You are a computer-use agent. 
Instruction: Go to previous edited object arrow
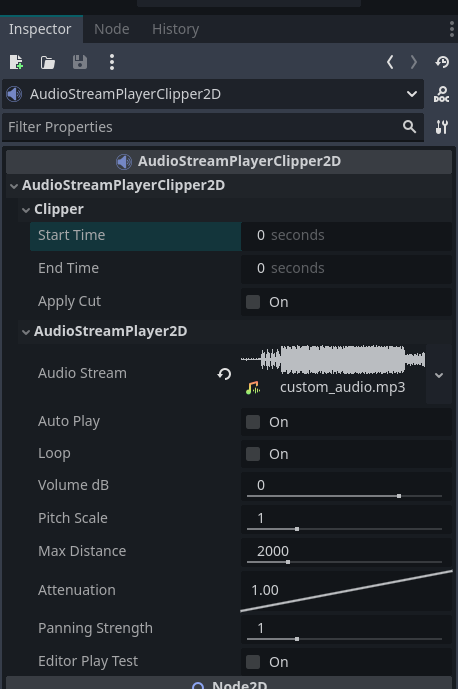coord(390,62)
